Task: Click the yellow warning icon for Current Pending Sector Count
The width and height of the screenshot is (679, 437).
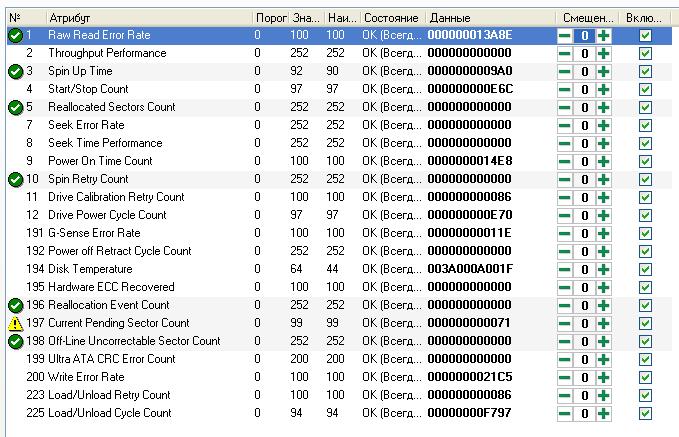Action: coord(15,323)
